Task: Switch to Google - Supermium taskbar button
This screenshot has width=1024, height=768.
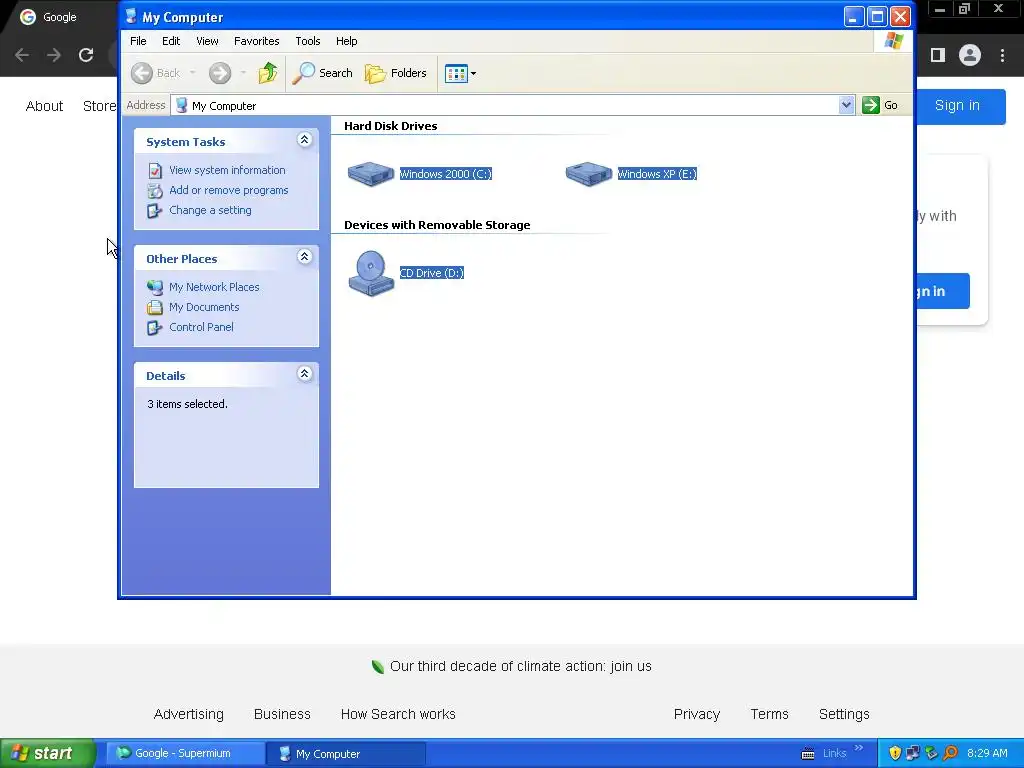Action: (185, 754)
